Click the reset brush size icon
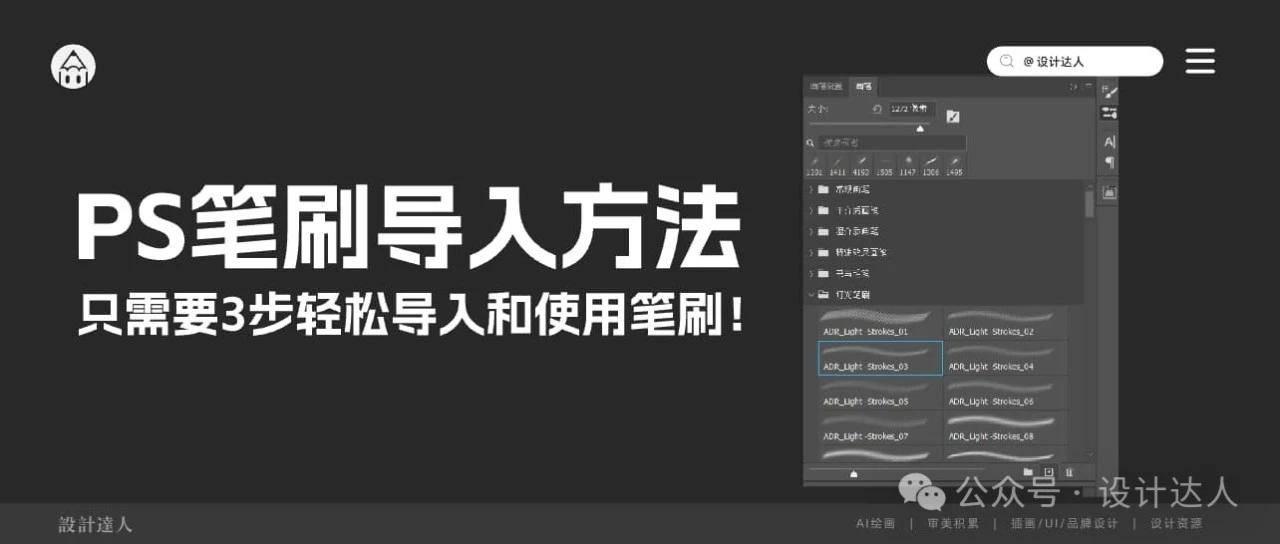 876,109
